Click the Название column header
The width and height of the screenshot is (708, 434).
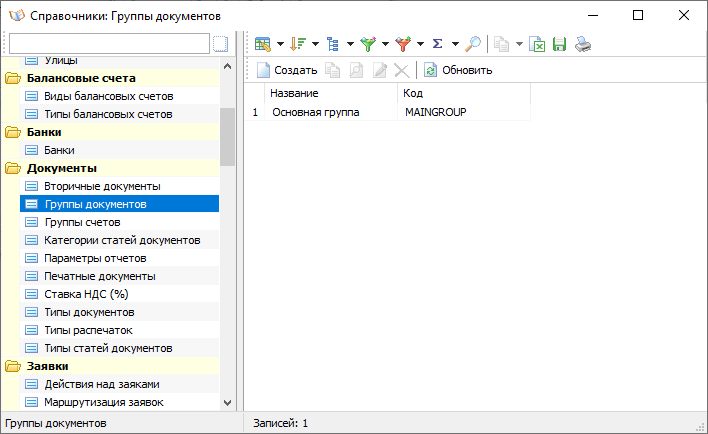(331, 93)
